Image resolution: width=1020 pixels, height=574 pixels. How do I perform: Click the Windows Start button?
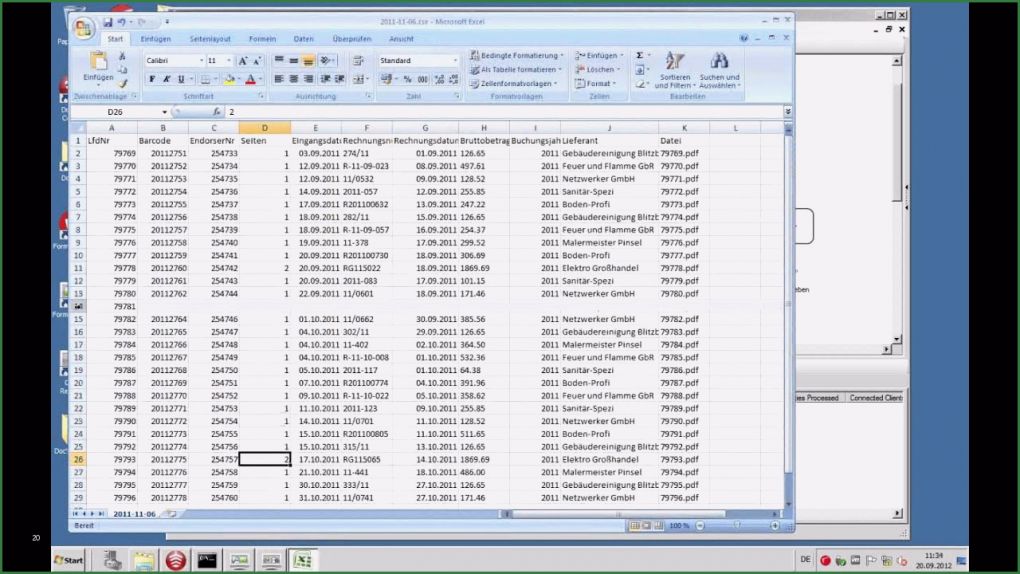pyautogui.click(x=69, y=560)
